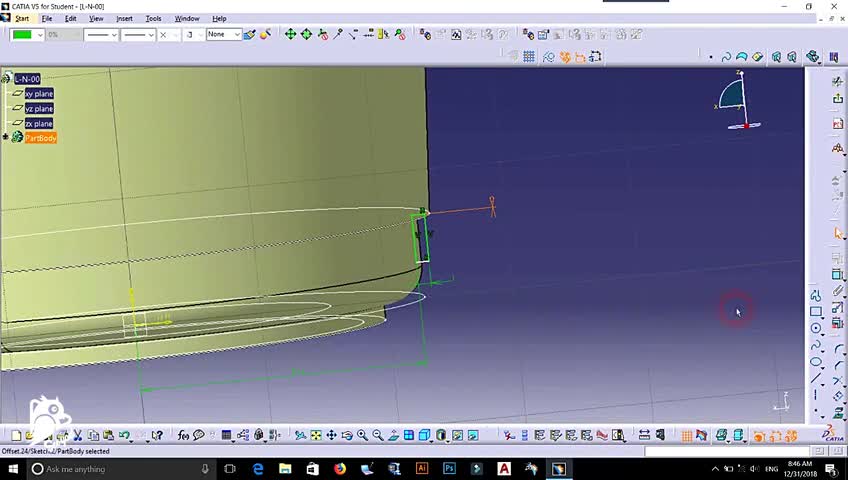Open Firefox from the taskbar

(x=340, y=469)
